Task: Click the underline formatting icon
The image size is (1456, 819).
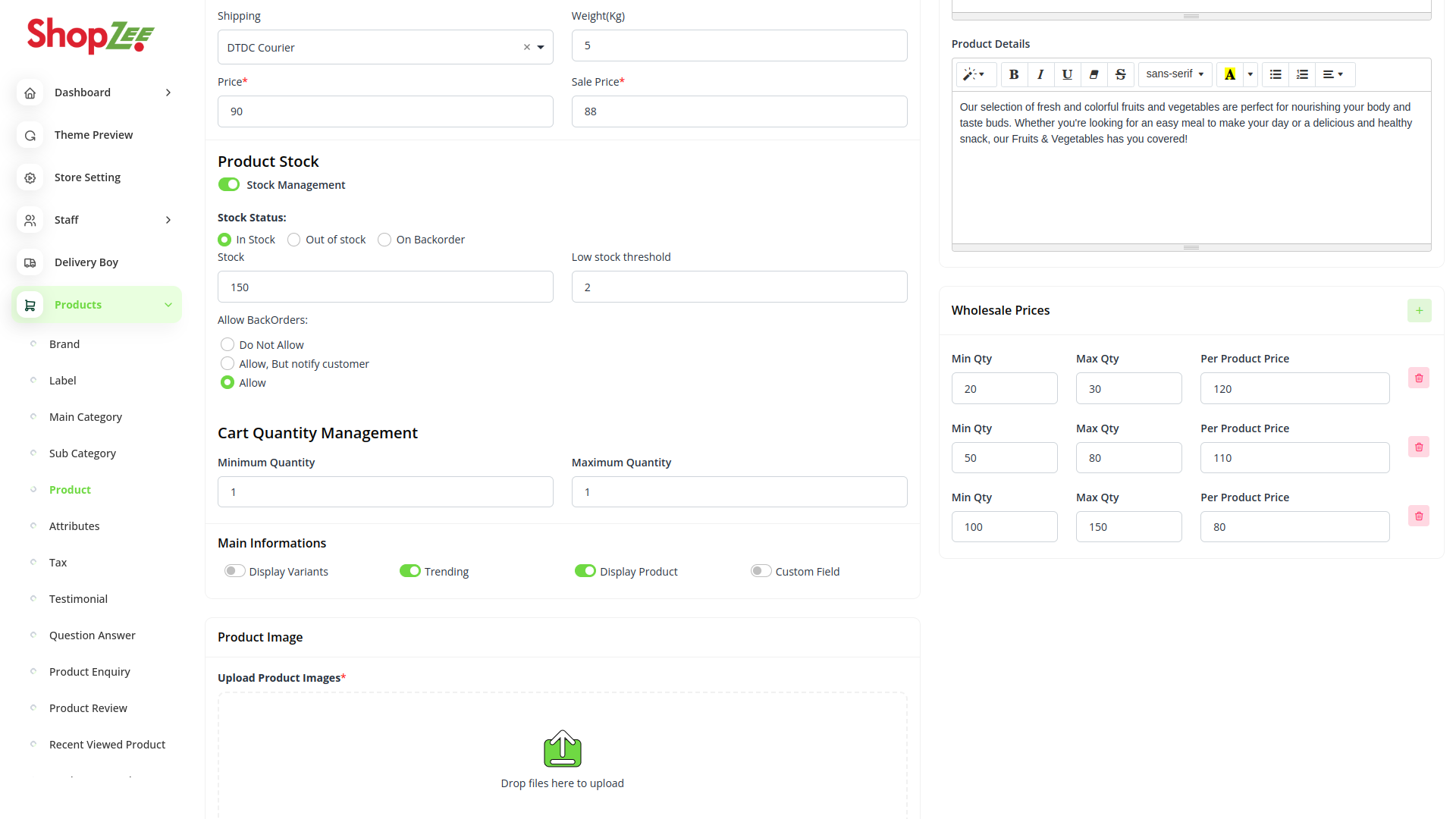Action: 1067,74
